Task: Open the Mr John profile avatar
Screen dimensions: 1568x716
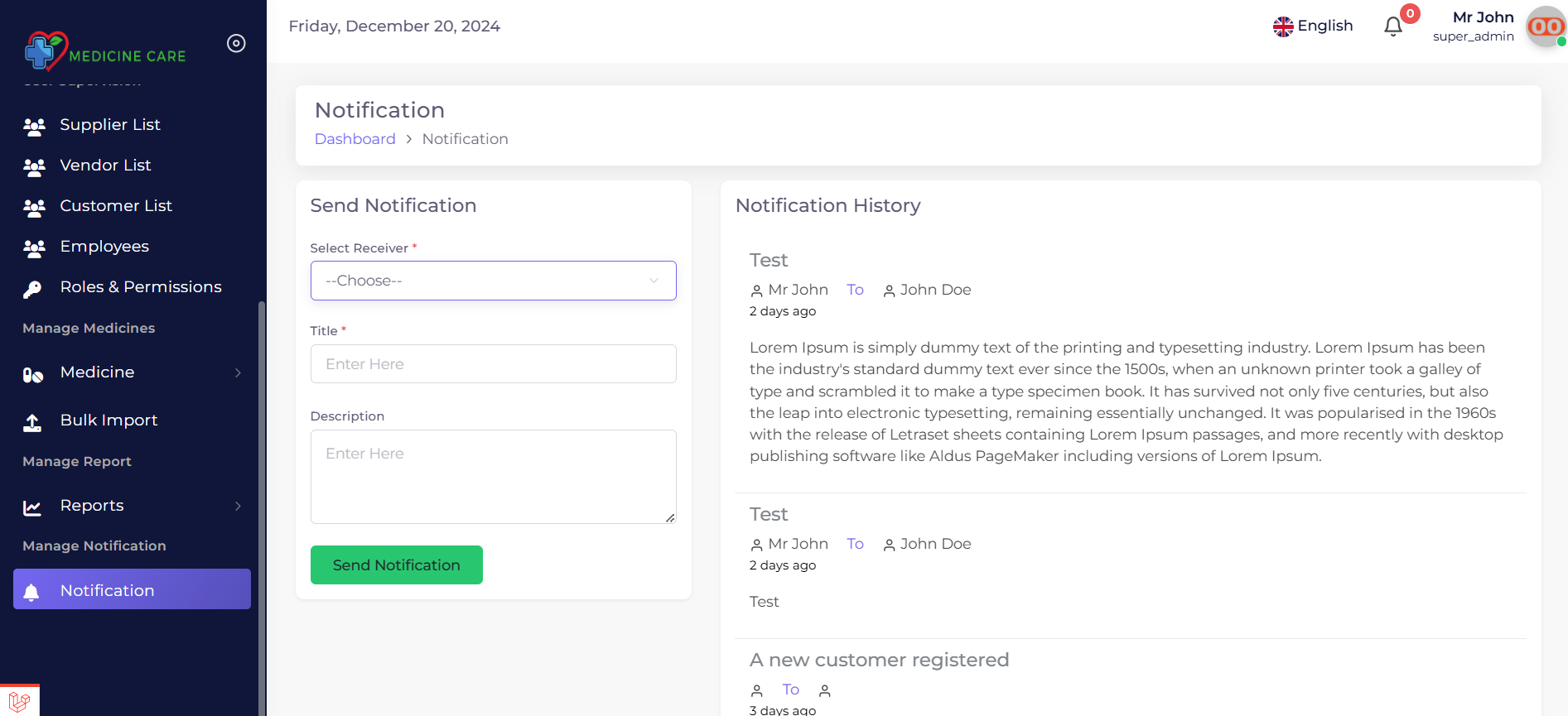Action: 1545,26
